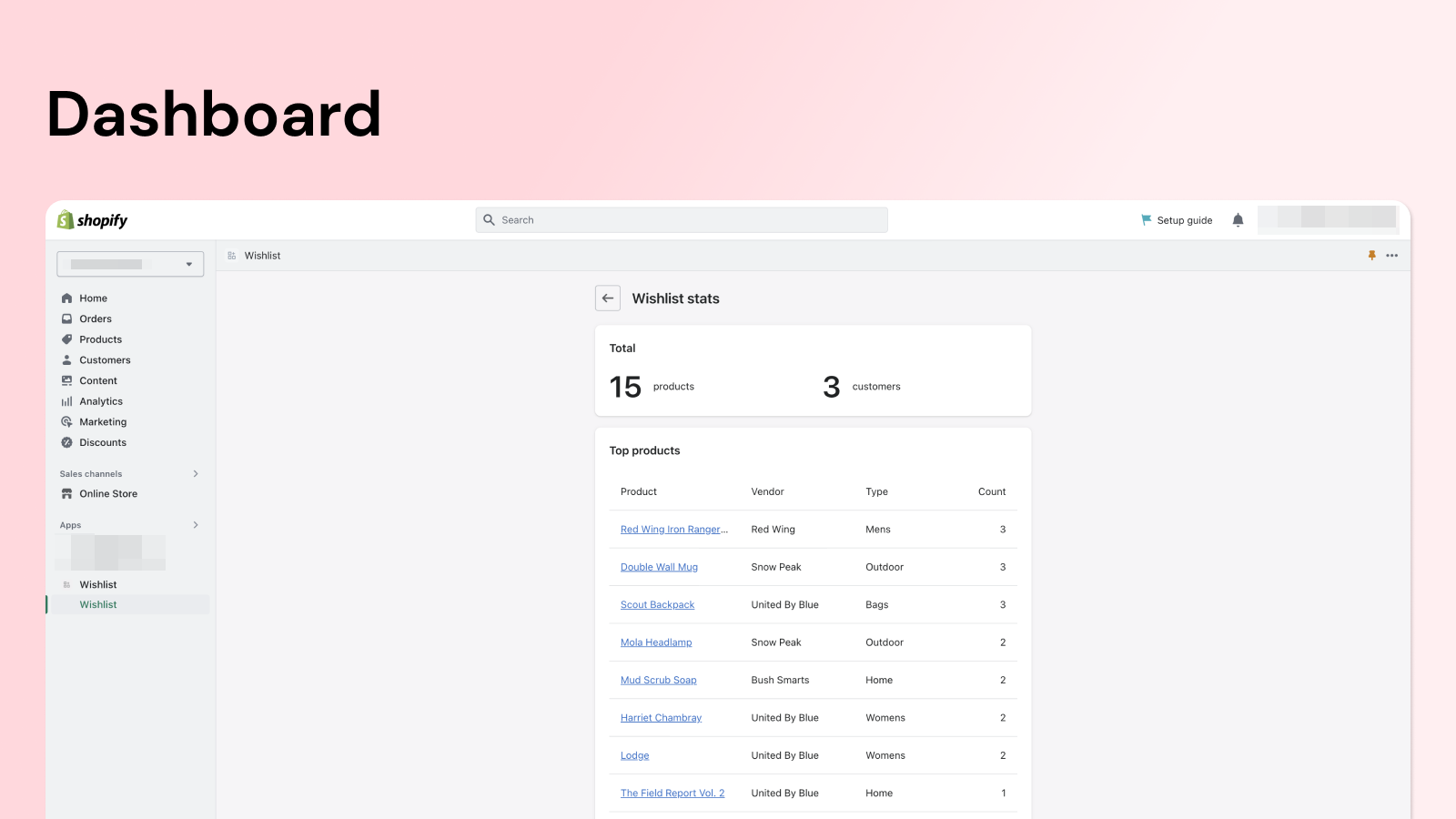Click the Shopify logo
Viewport: 1456px width, 819px height.
pyautogui.click(x=91, y=219)
